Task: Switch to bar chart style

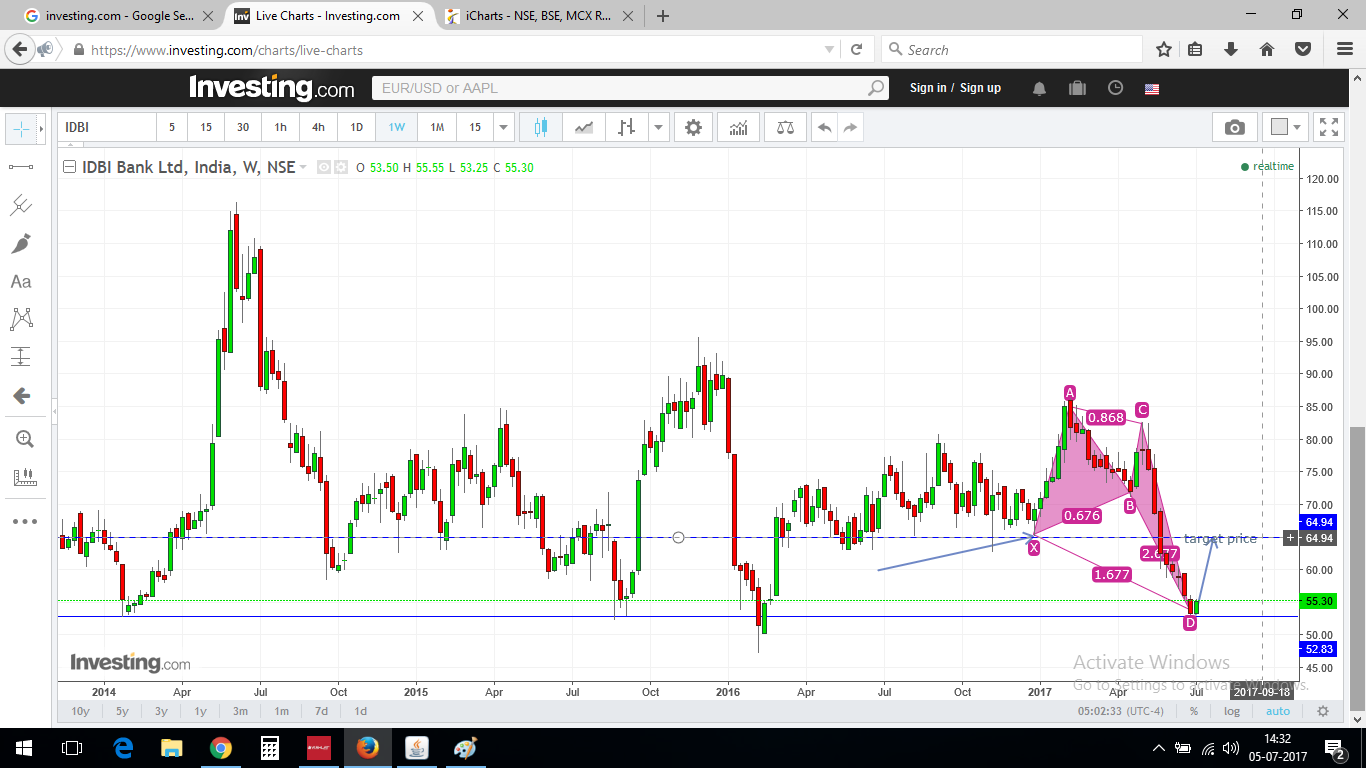Action: [627, 127]
